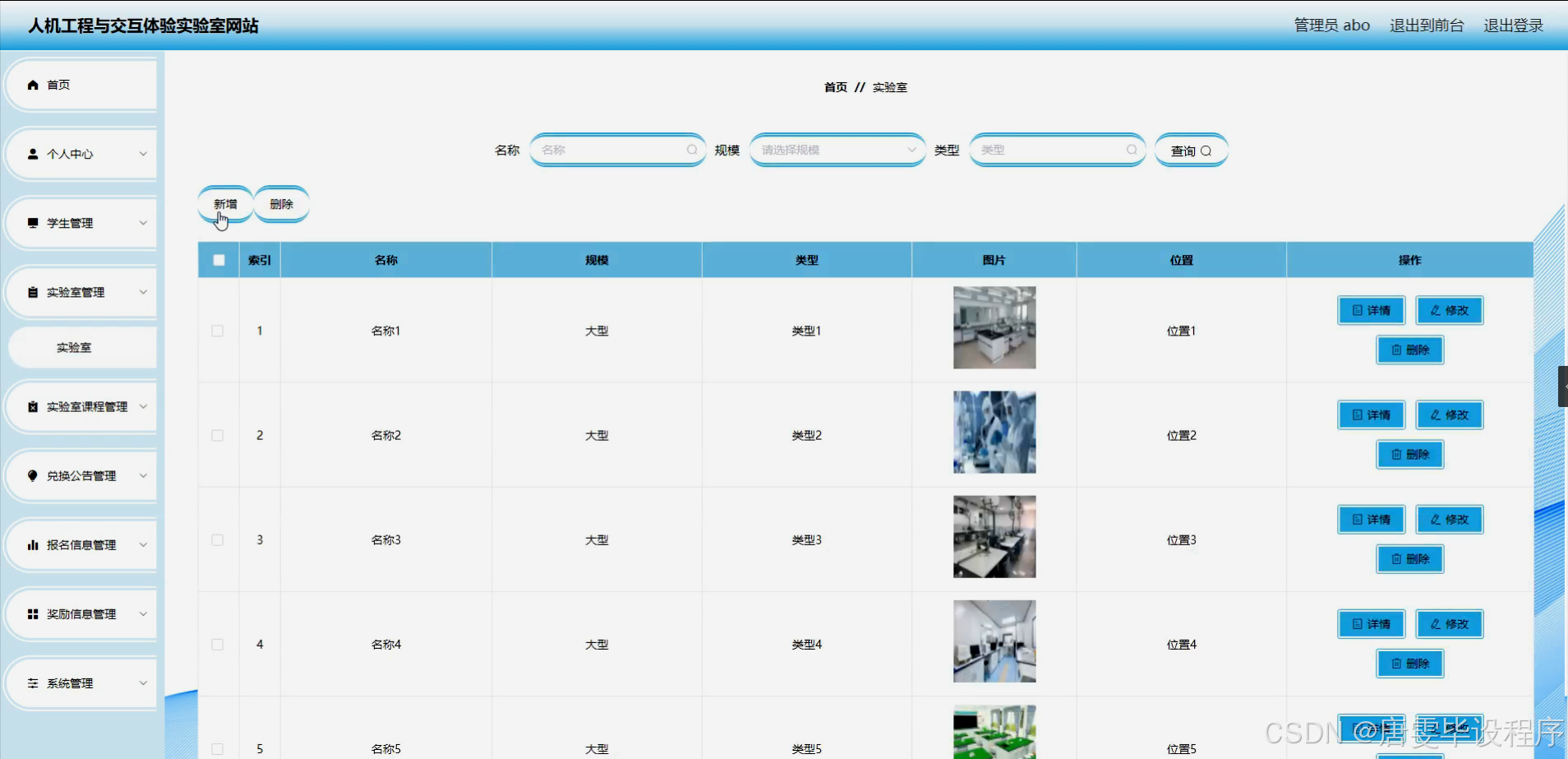Click the person icon beside 个人中心
The width and height of the screenshot is (1568, 759).
[33, 154]
